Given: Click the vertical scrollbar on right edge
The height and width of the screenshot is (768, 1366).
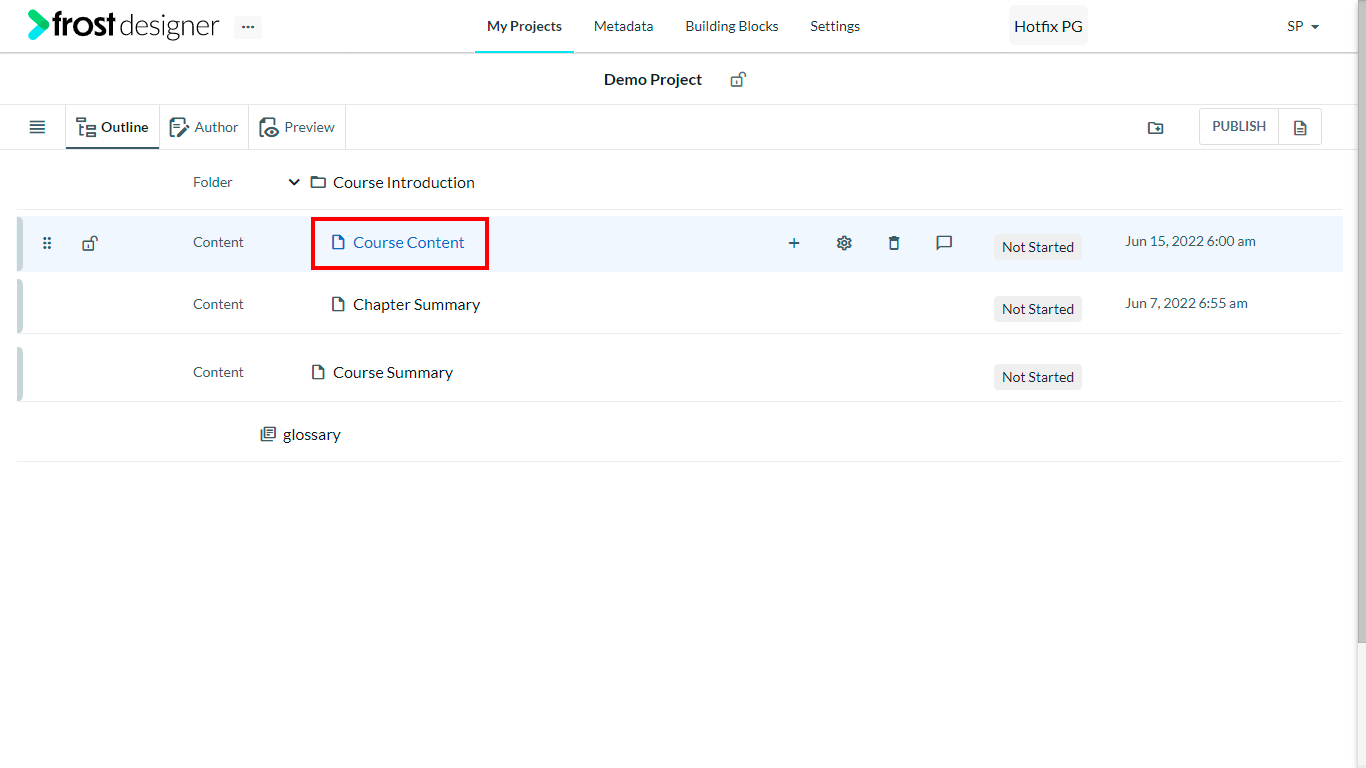Looking at the screenshot, I should tap(1361, 320).
